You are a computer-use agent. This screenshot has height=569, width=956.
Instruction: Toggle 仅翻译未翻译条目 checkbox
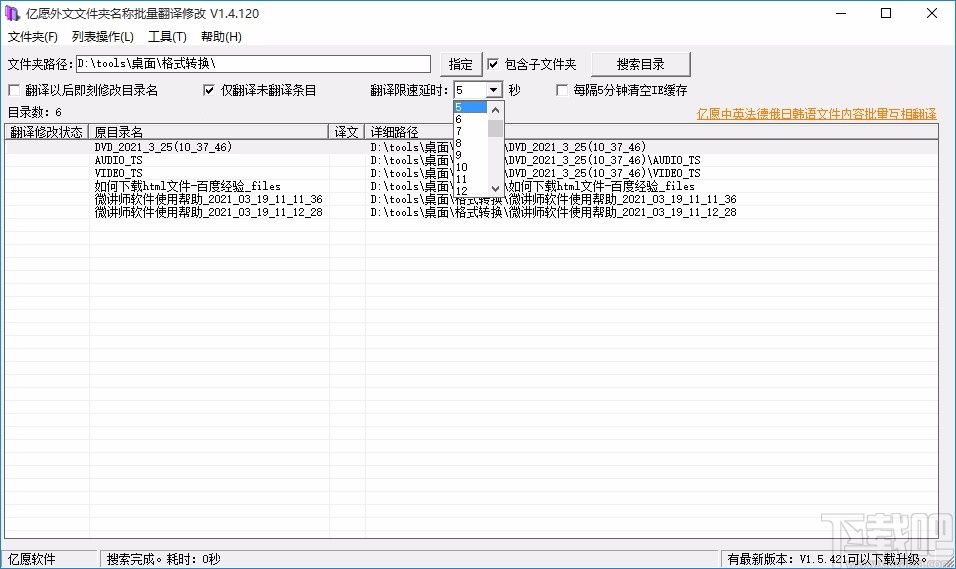[x=209, y=90]
